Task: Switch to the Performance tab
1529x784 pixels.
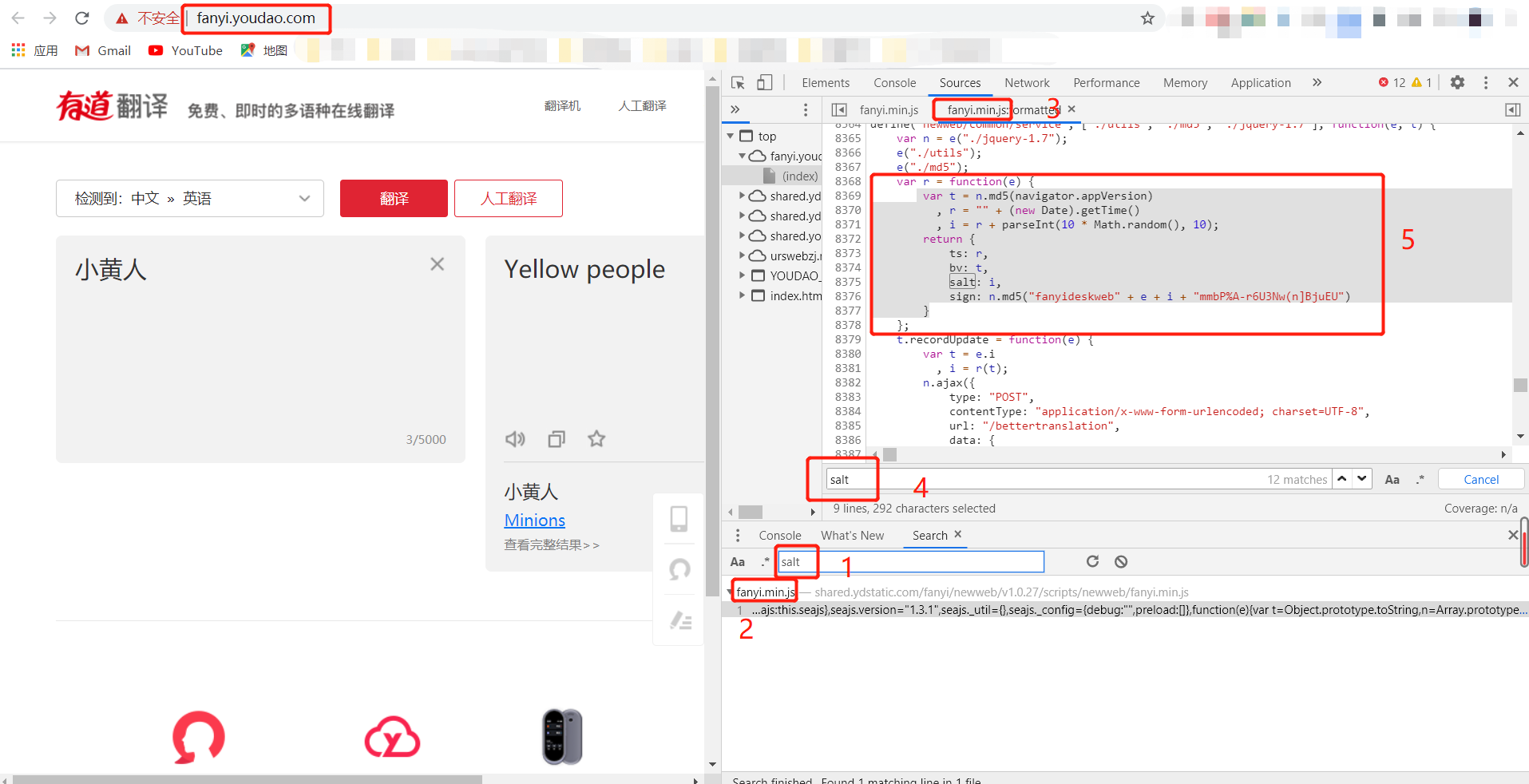Action: (1106, 83)
